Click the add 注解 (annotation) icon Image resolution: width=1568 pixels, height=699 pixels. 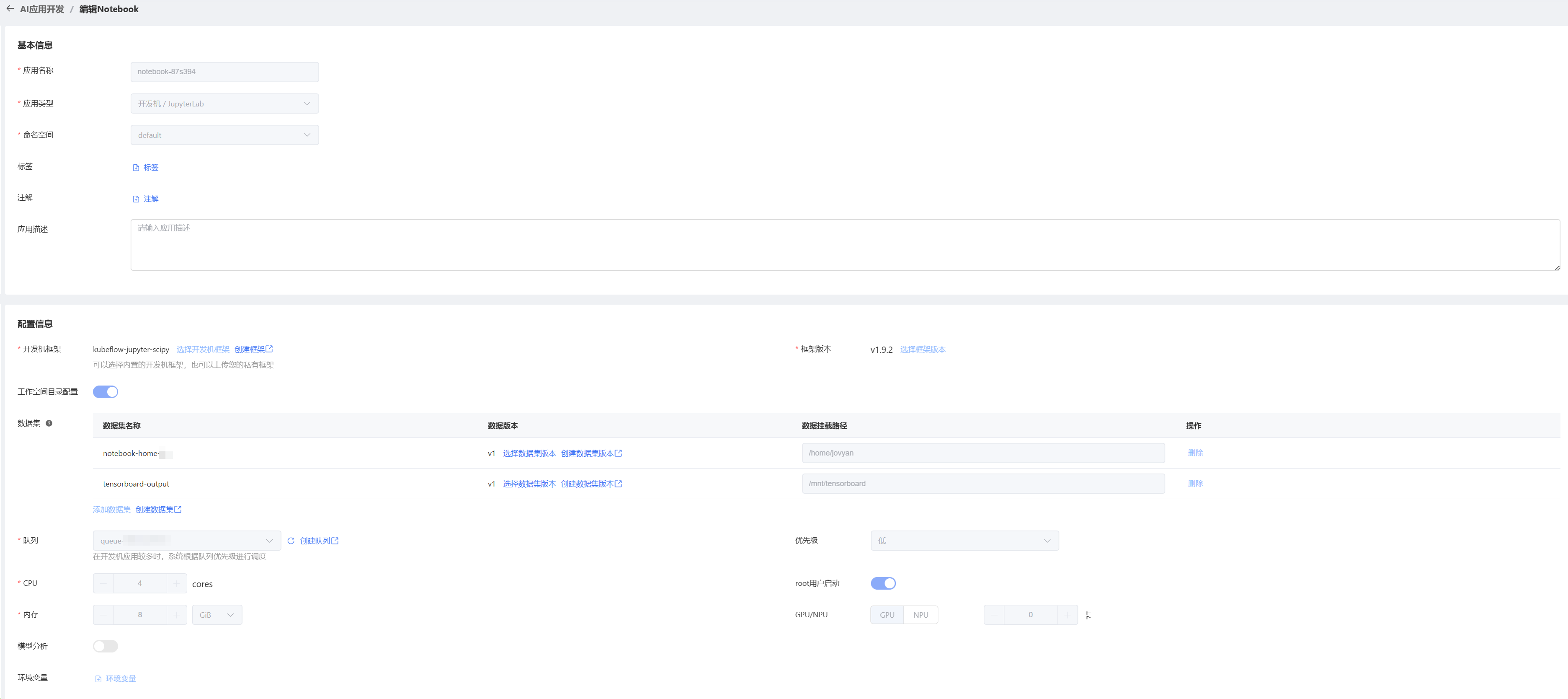[136, 199]
